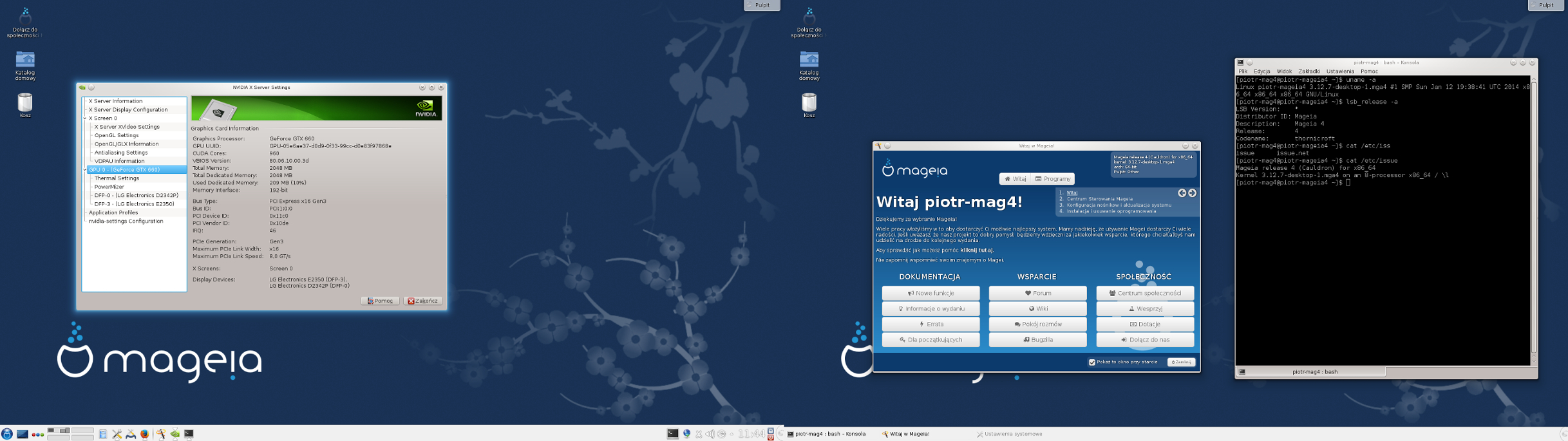Screen dimensions: 1568x441
Task: Open the Katalog domowy folder on right desktop
Action: coord(809,66)
